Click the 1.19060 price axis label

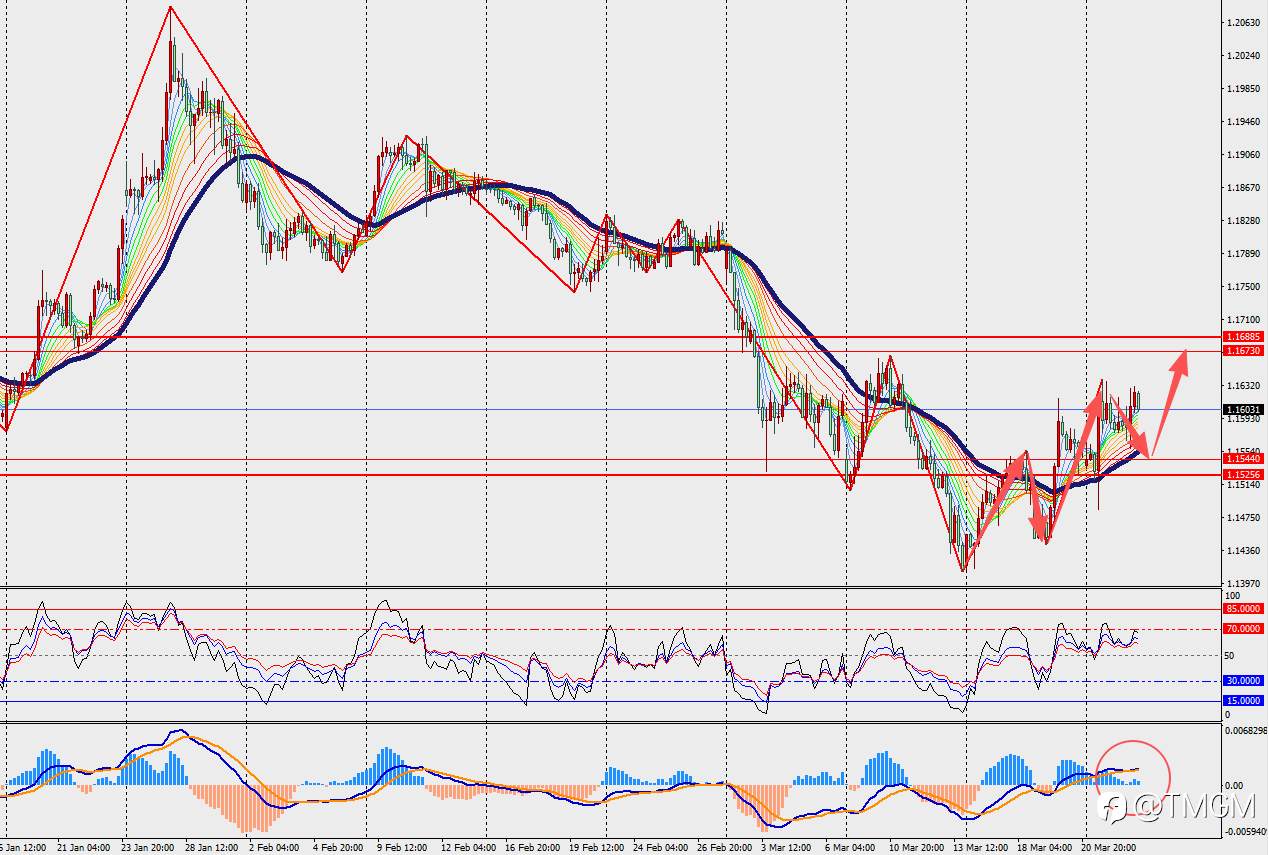(1244, 155)
